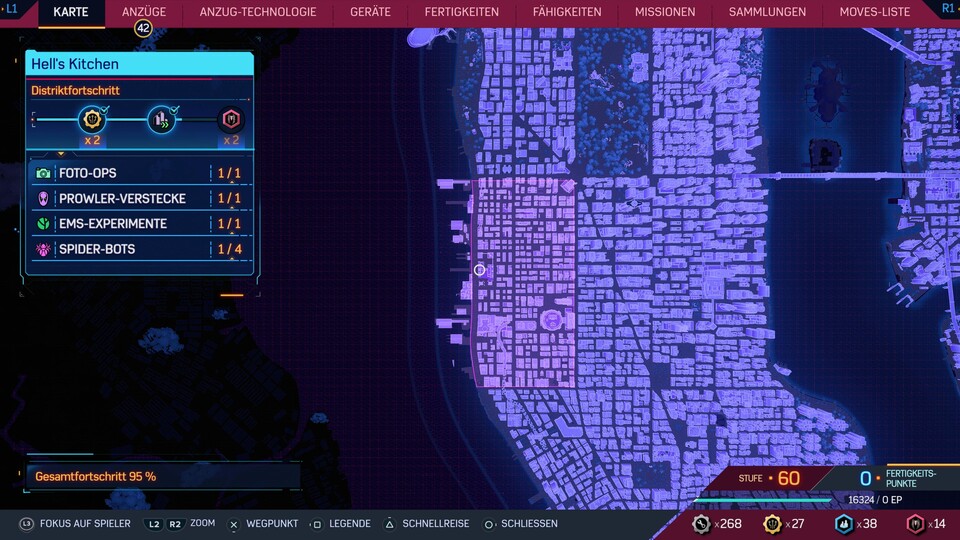The width and height of the screenshot is (960, 540).
Task: Click the circle SCHLIESSEN prompt
Action: 521,524
